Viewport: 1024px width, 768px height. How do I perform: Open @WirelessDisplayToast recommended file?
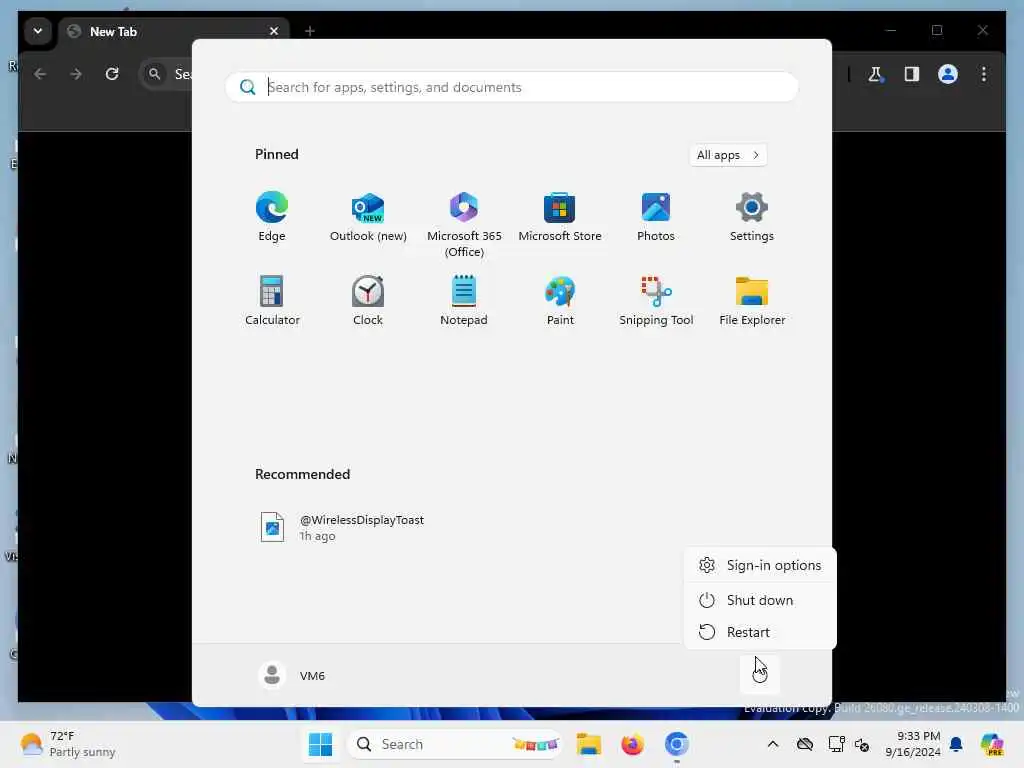click(342, 527)
